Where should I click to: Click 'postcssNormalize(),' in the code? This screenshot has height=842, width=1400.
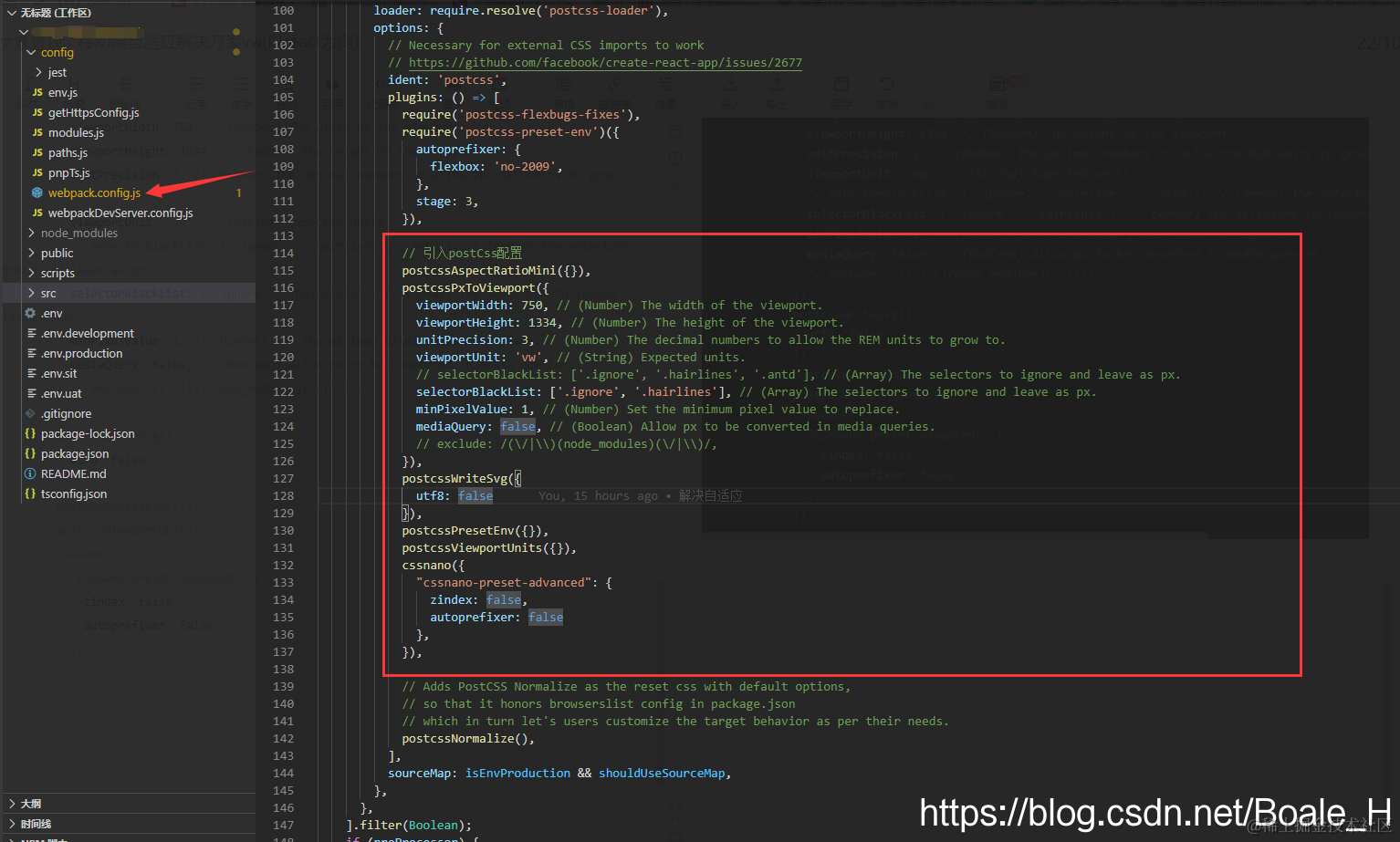pyautogui.click(x=468, y=739)
